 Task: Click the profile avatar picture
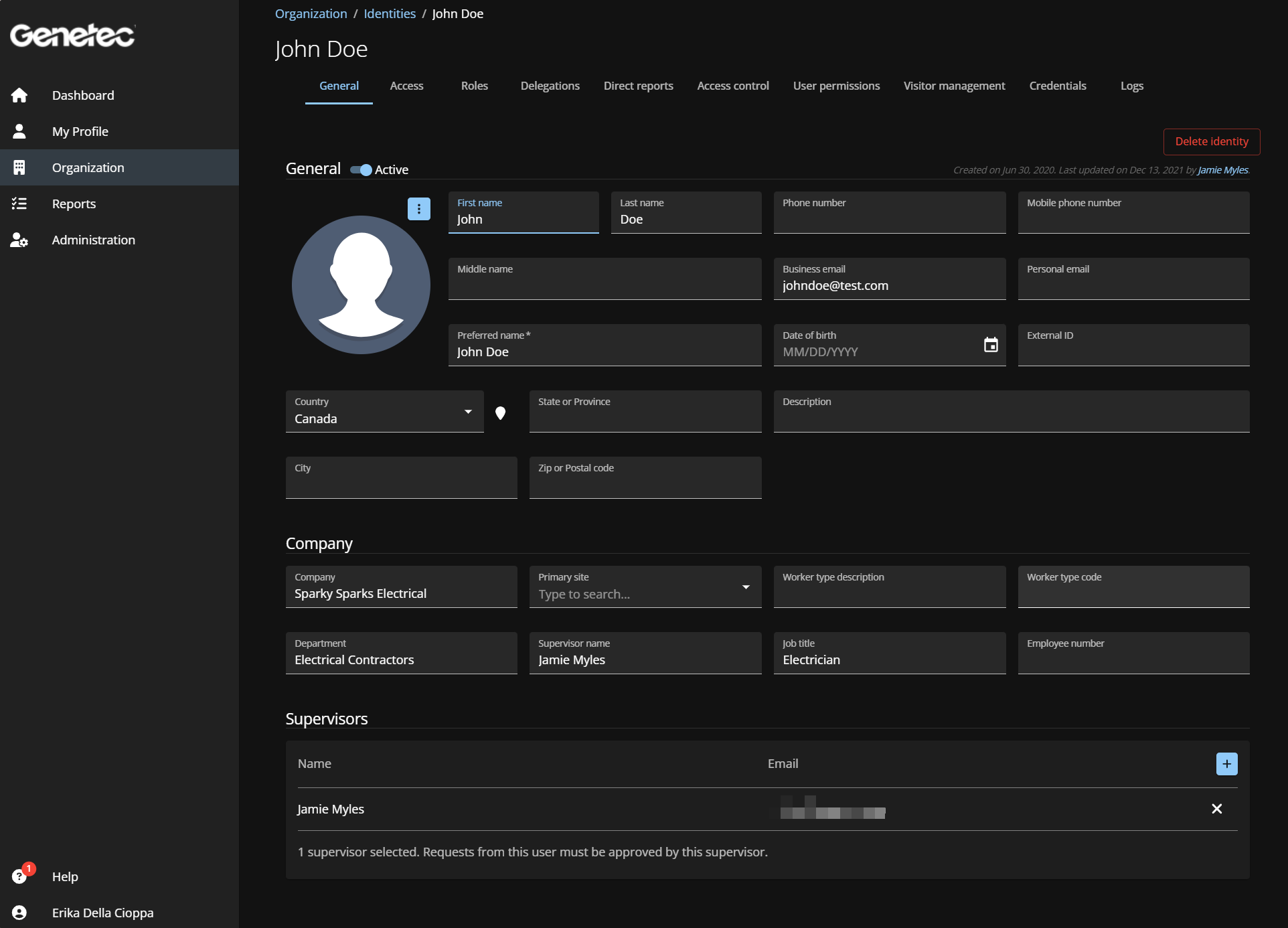[x=361, y=285]
